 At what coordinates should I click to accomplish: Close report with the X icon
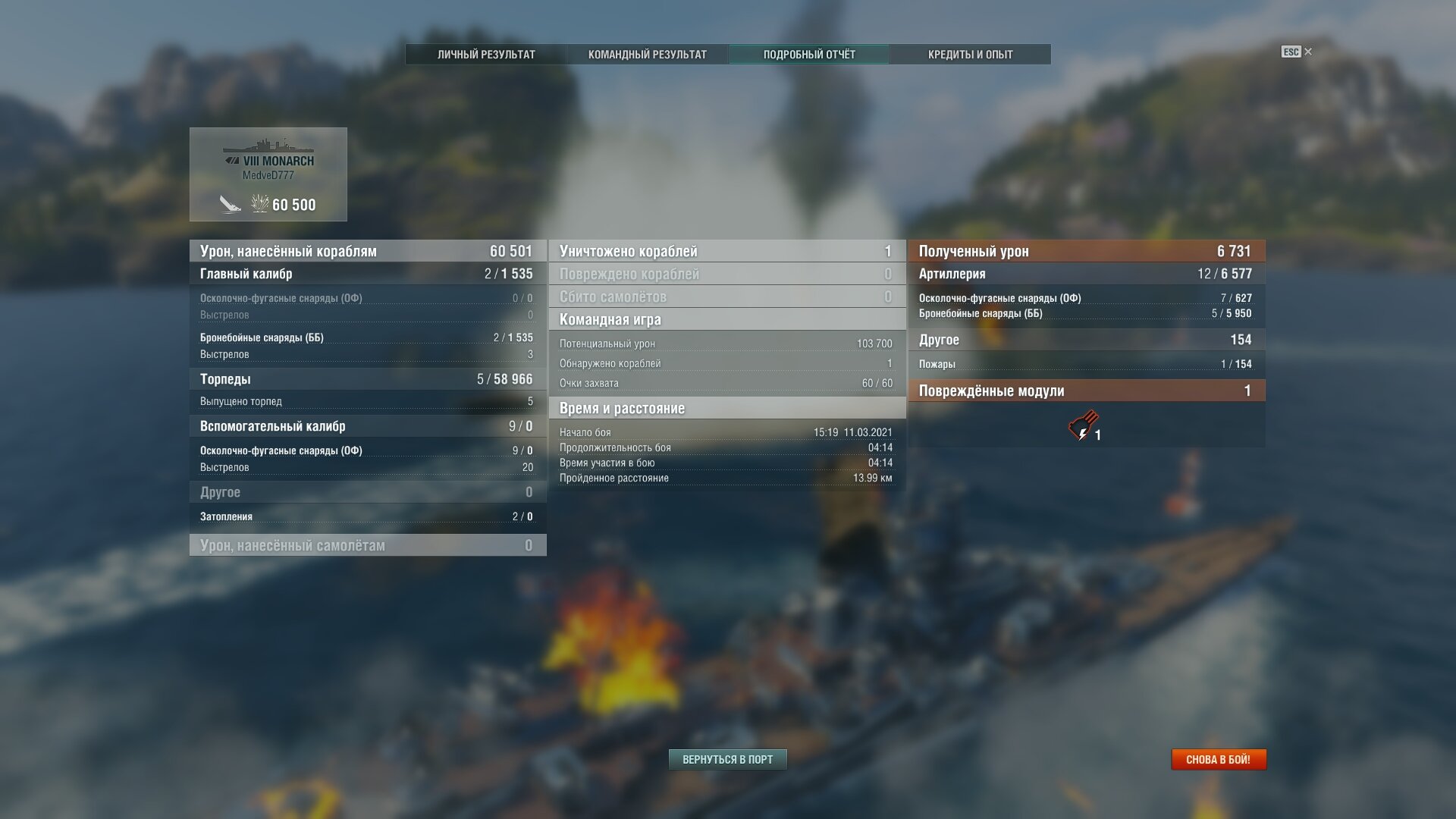[1308, 52]
